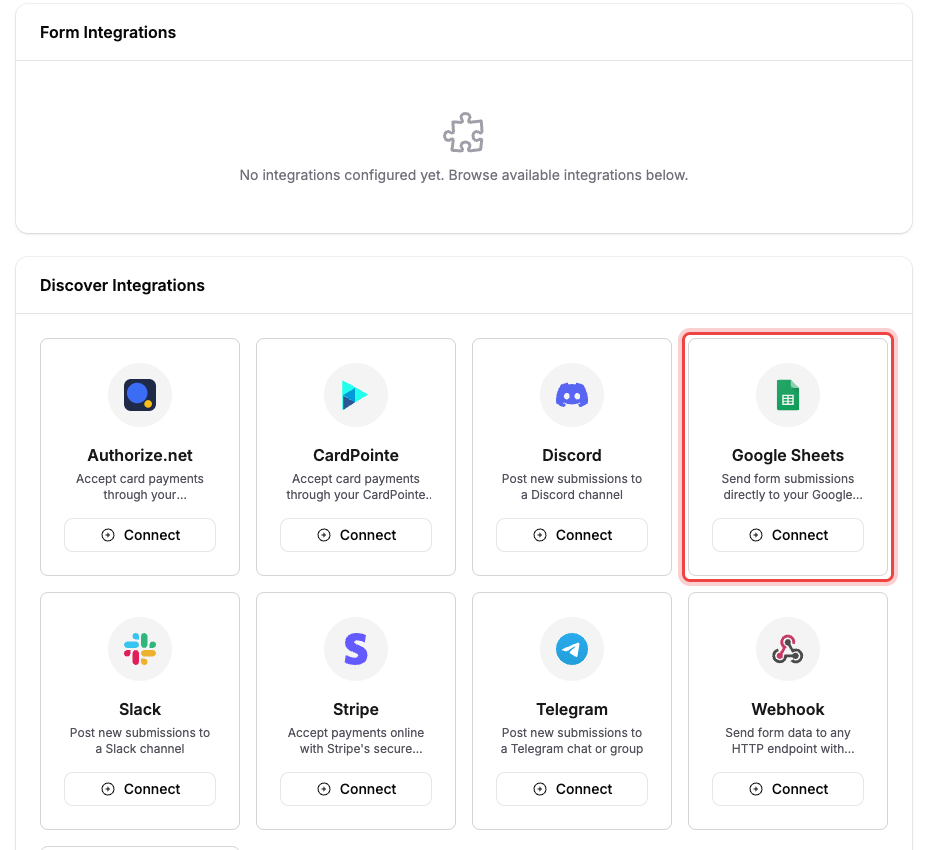
Task: Click the 'Form Integrations' heading
Action: pyautogui.click(x=108, y=32)
